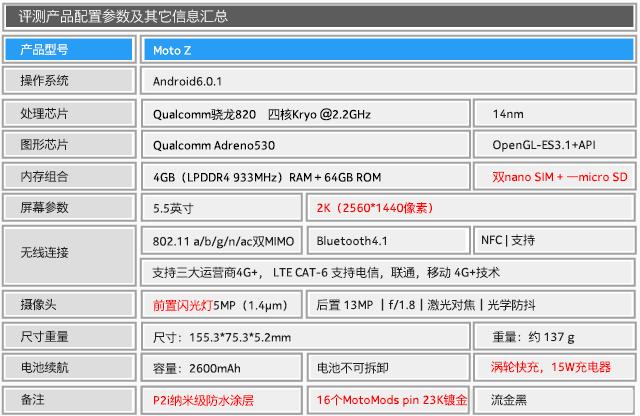
Task: Select the 备注 row label
Action: click(69, 400)
